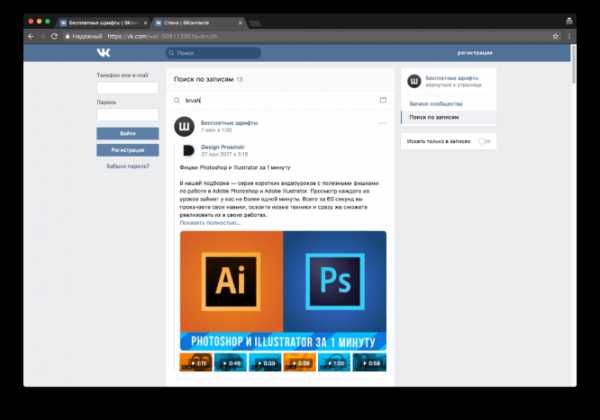Image resolution: width=600 pixels, height=420 pixels.
Task: Open the community avatar of the post author
Action: pos(184,126)
